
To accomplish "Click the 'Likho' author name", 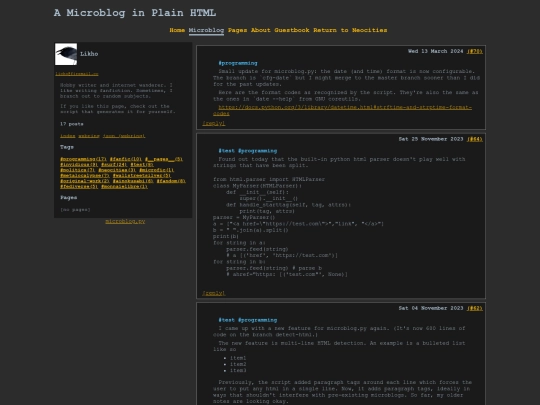I will (x=89, y=54).
